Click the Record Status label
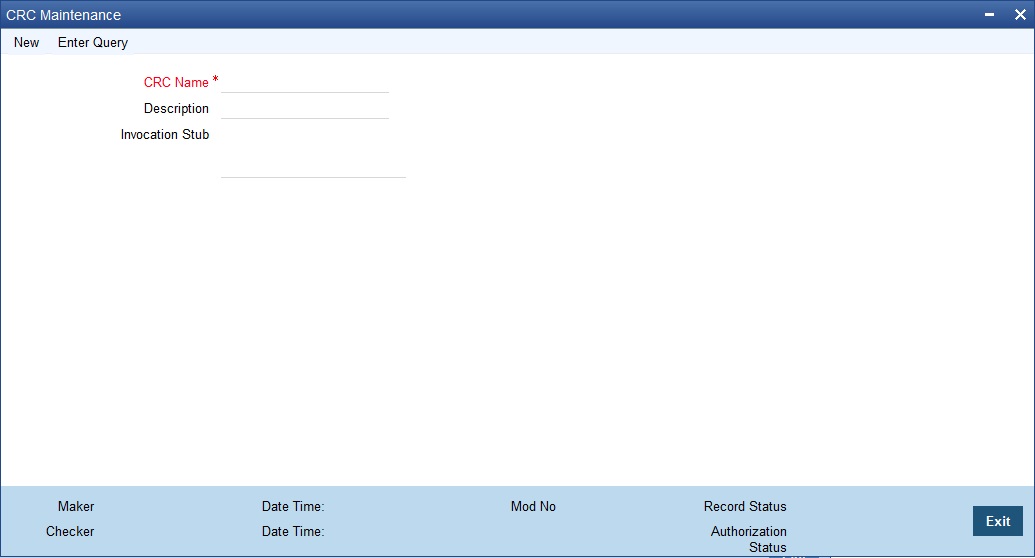 click(745, 506)
